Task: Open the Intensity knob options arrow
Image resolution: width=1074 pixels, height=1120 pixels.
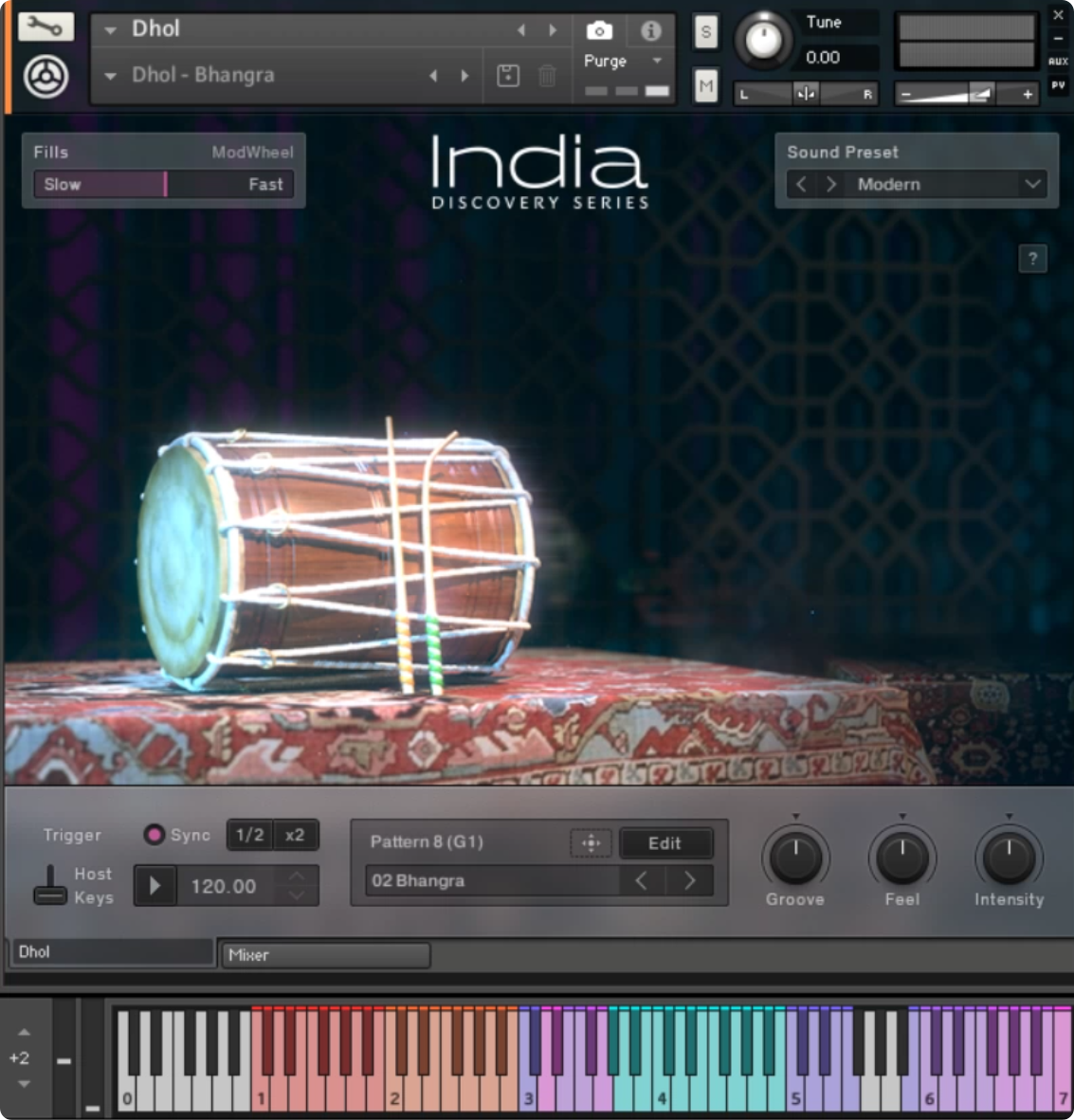Action: (x=1009, y=817)
